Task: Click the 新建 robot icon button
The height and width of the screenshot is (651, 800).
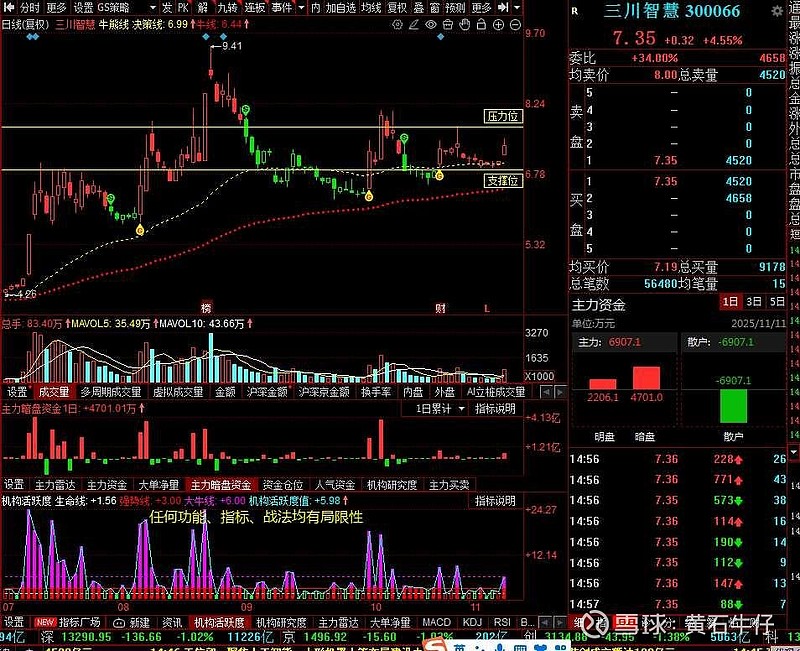Action: [131, 622]
